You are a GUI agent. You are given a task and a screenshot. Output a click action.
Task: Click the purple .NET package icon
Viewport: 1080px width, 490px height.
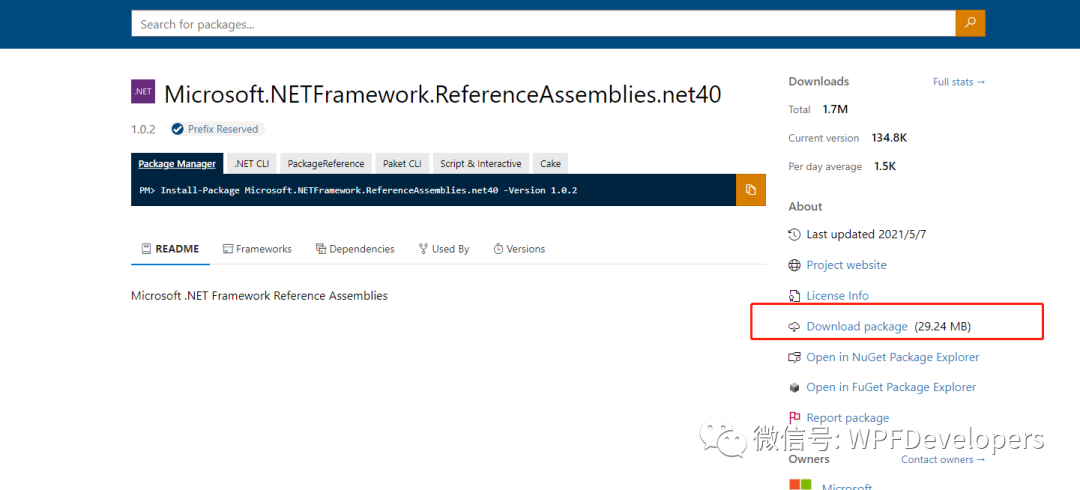tap(143, 92)
